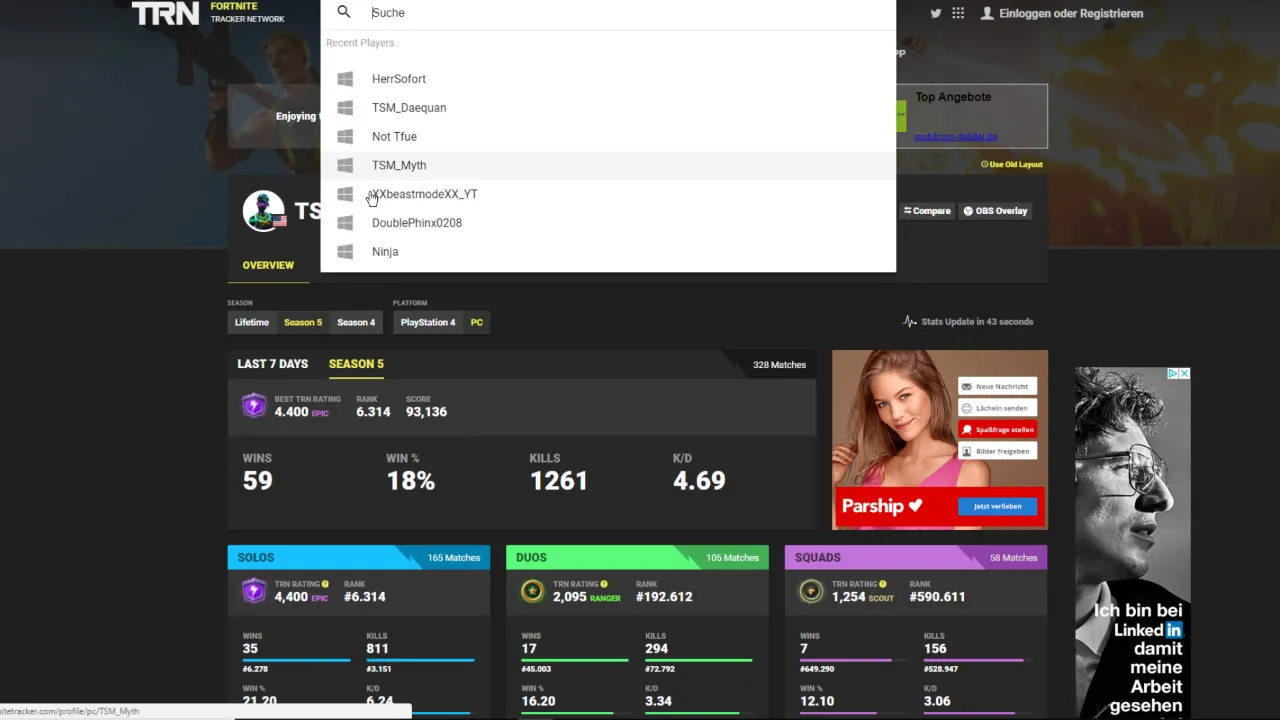
Task: Click the Squads Scout rating badge
Action: tap(811, 591)
